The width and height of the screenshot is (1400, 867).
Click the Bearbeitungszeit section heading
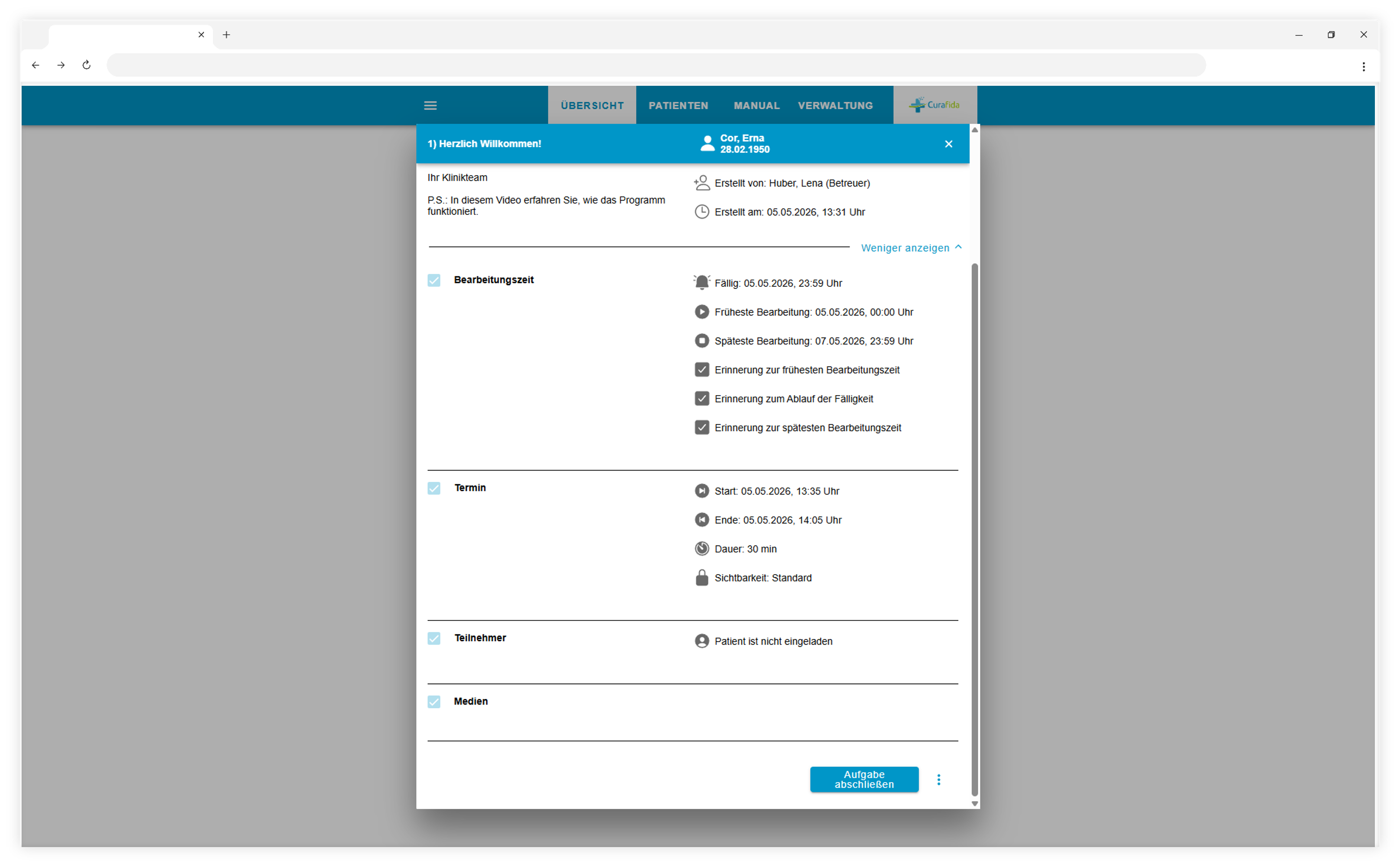coord(493,280)
